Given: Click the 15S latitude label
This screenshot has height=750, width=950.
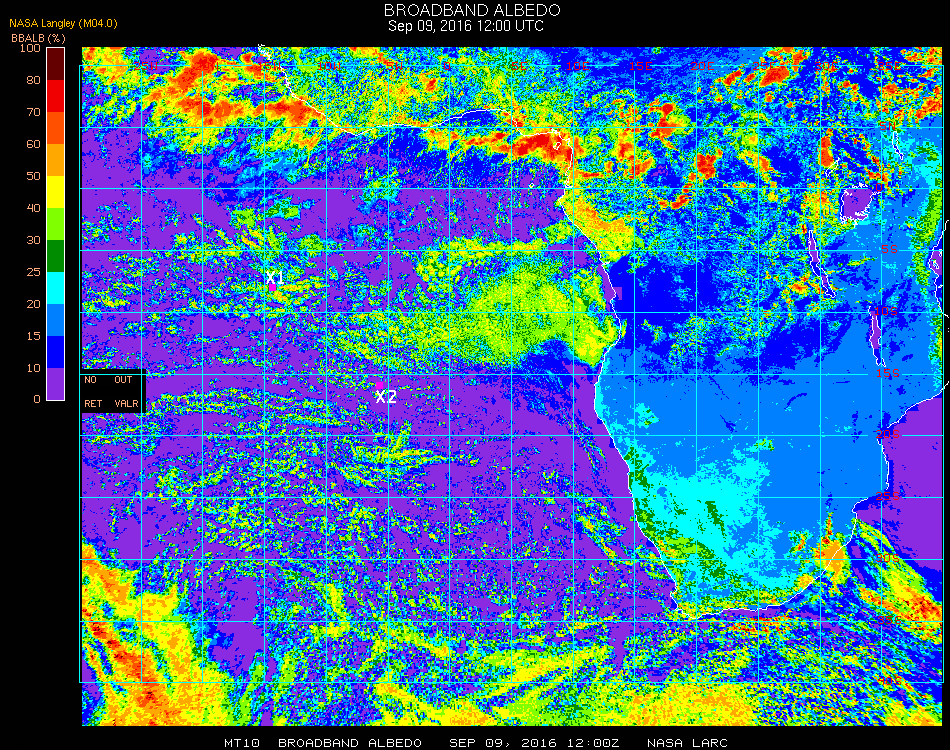Looking at the screenshot, I should 888,373.
